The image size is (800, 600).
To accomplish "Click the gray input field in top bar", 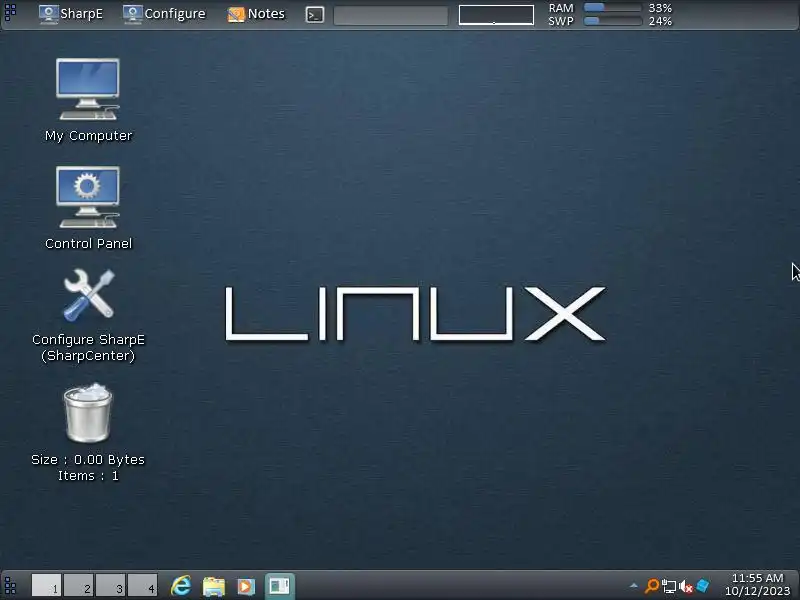I will click(x=391, y=15).
